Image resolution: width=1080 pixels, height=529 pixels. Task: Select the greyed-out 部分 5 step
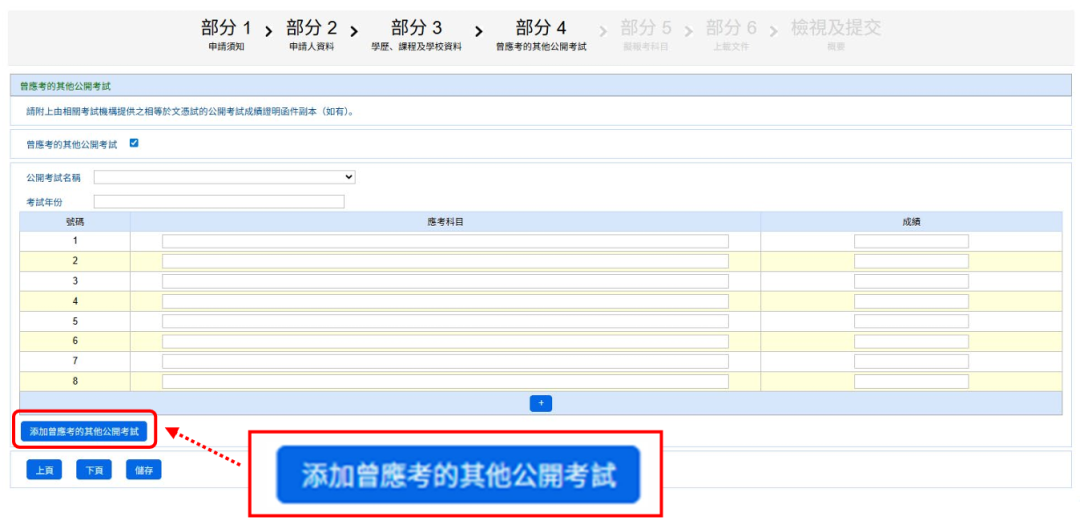(645, 36)
